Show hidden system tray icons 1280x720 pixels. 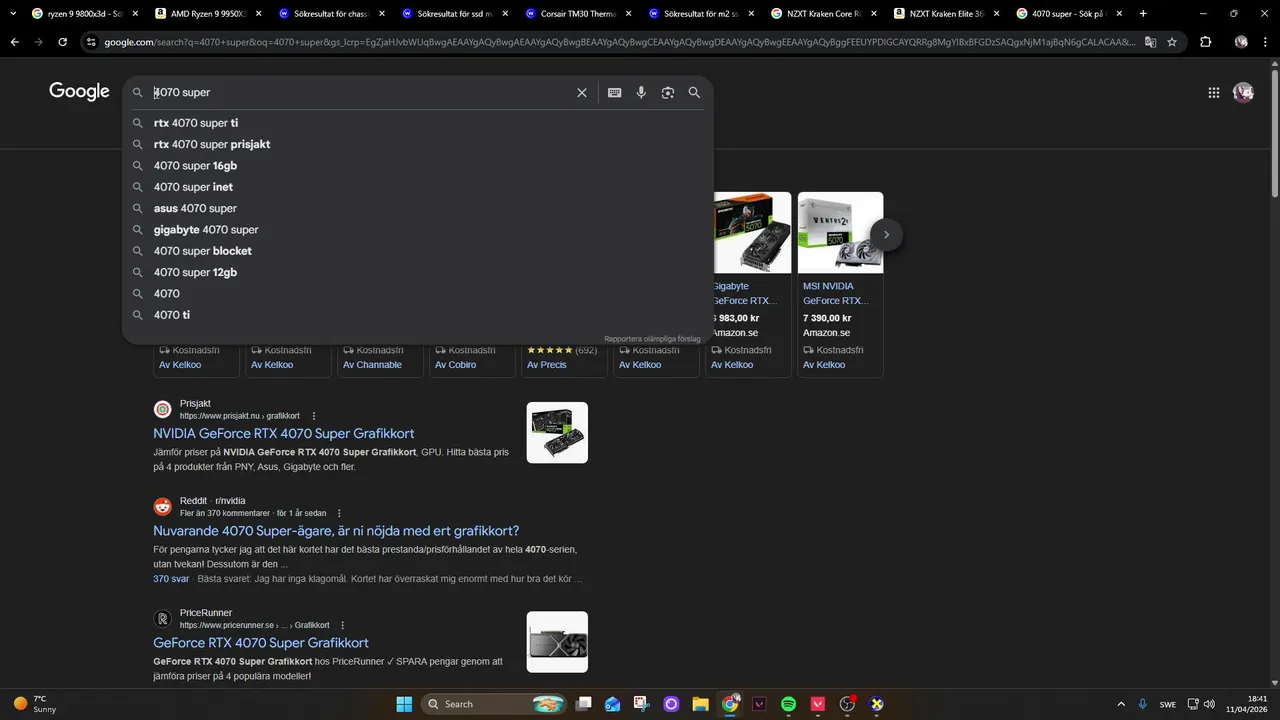coord(1121,704)
